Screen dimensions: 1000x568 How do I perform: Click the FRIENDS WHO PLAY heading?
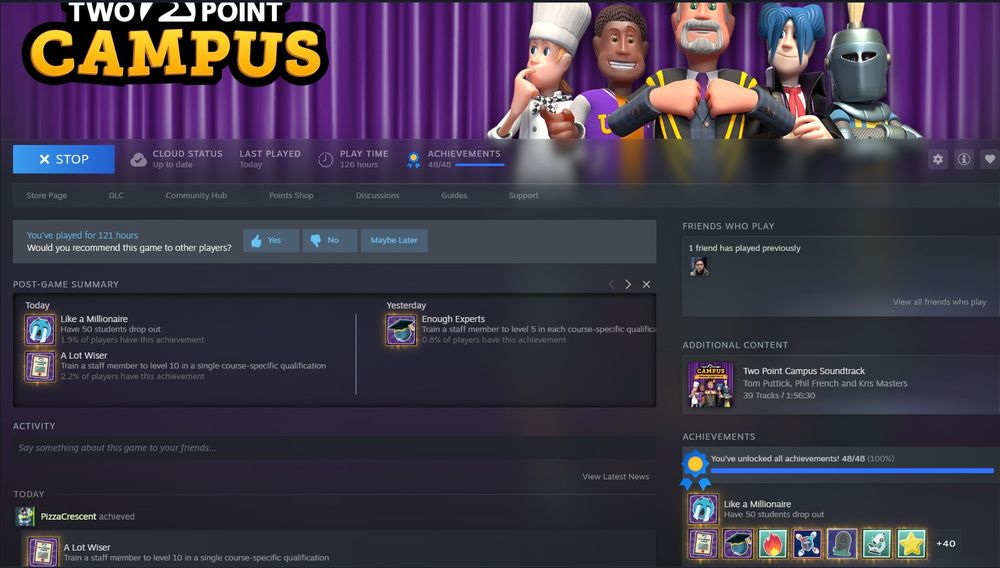[x=728, y=226]
